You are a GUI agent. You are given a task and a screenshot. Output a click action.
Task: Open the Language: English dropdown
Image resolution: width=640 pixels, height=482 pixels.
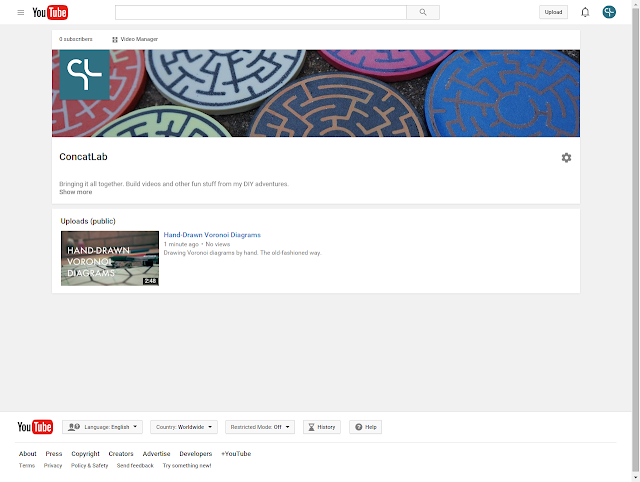pos(102,427)
